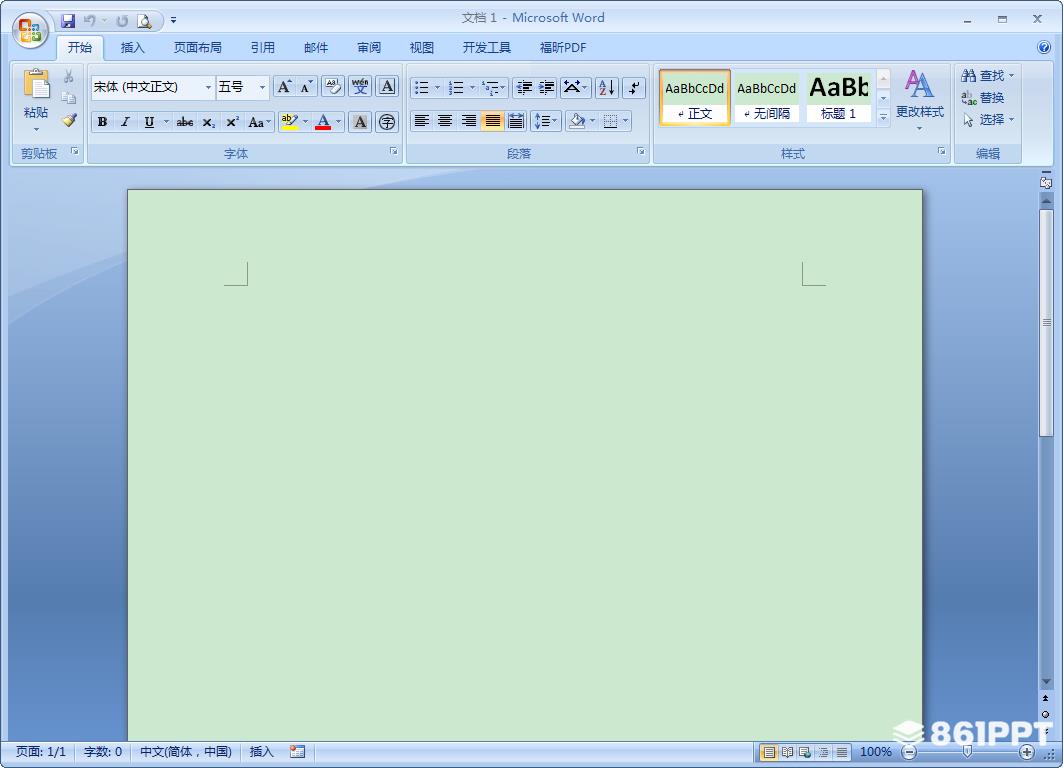The image size is (1063, 768).
Task: Open the Asian layout menu
Action: pos(575,87)
